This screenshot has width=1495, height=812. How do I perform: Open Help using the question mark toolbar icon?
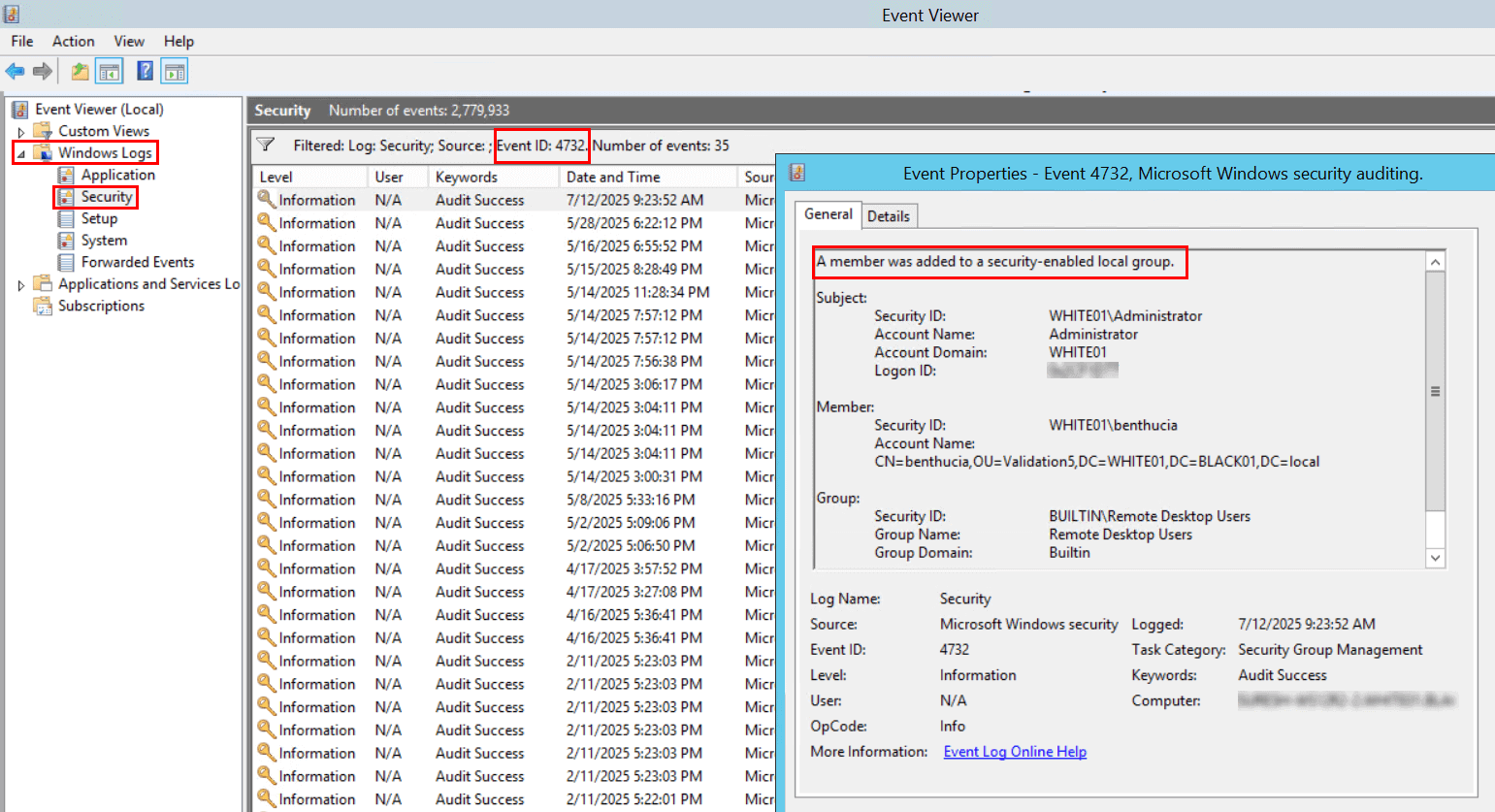coord(142,70)
